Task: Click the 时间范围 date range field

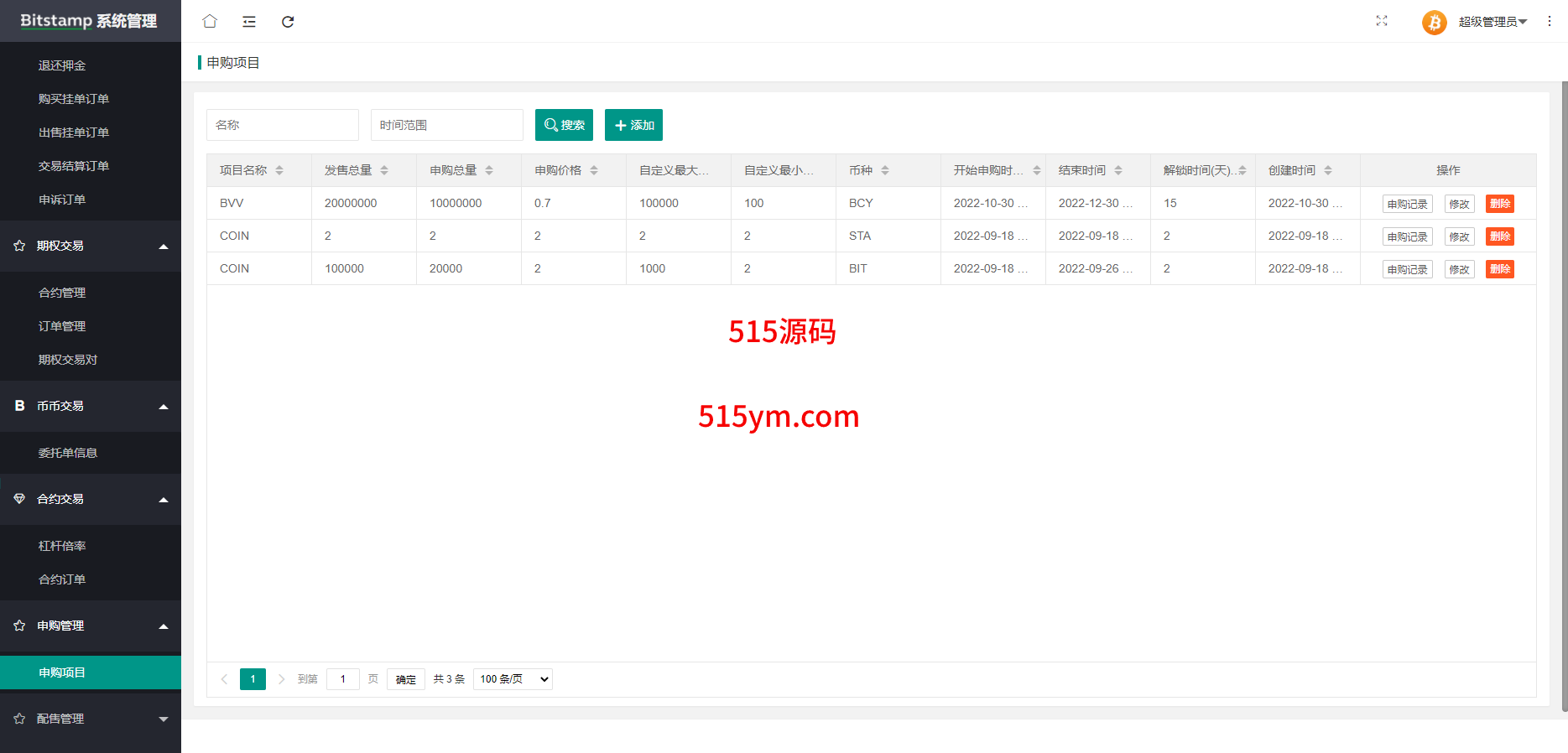Action: pyautogui.click(x=446, y=125)
